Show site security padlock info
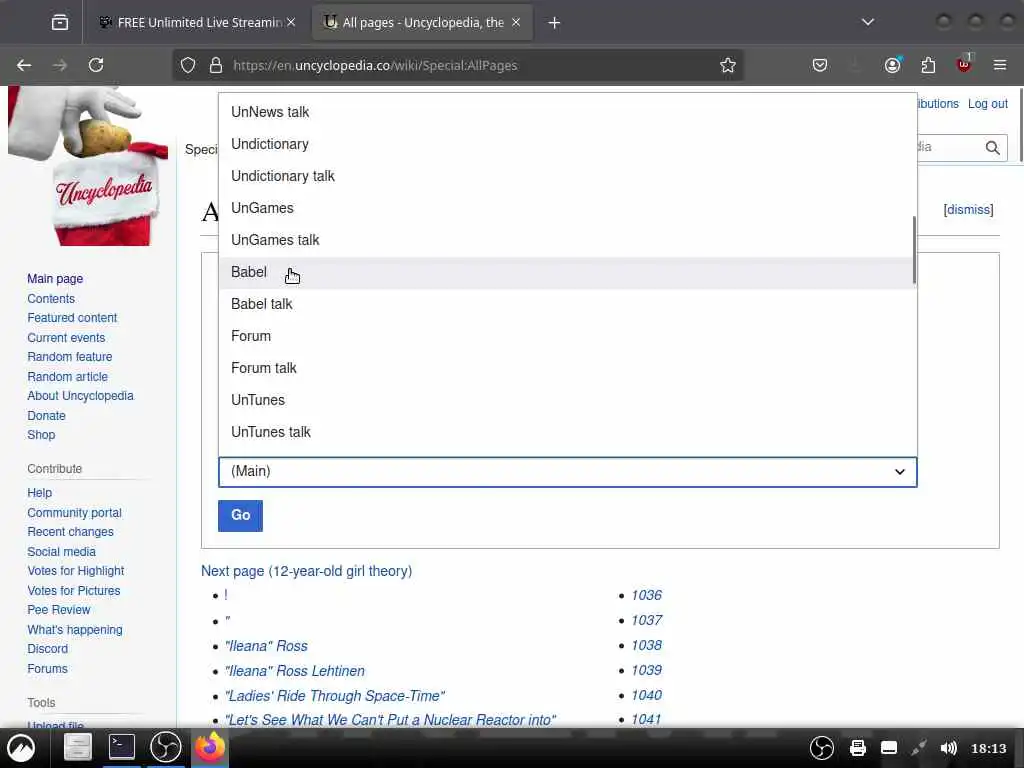 click(x=216, y=65)
